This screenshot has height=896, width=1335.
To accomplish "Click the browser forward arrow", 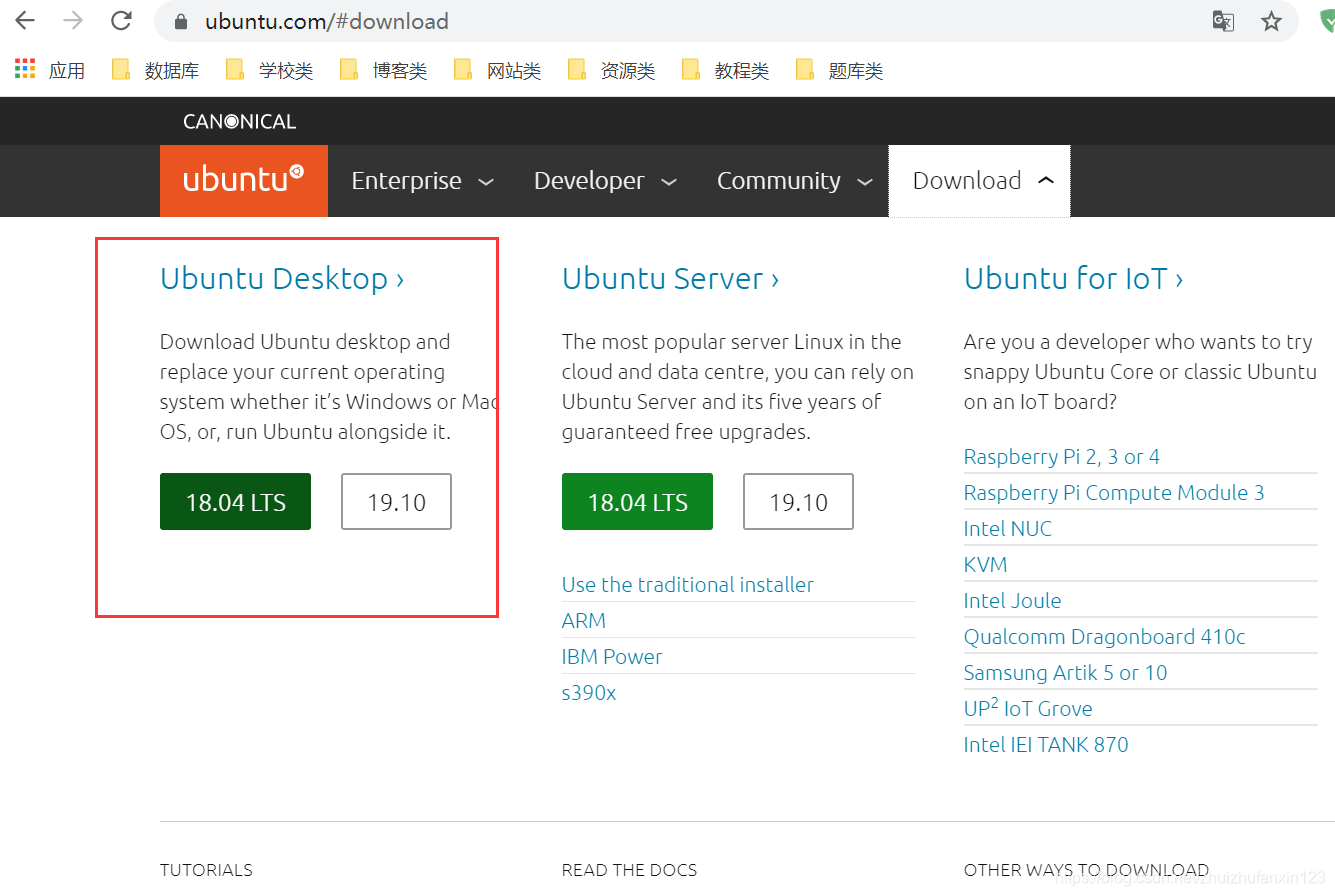I will (73, 20).
